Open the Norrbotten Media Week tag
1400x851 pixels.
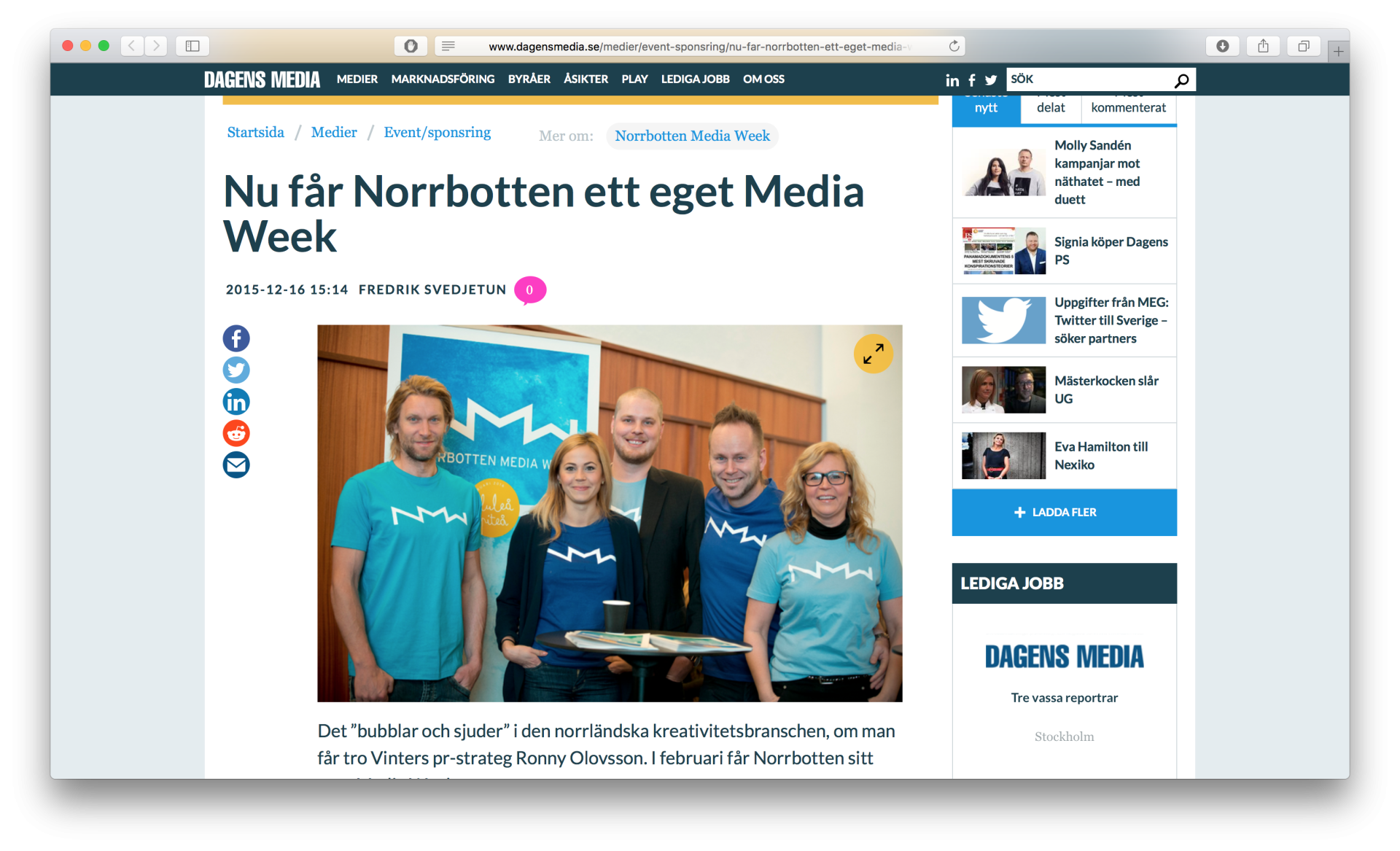(692, 136)
